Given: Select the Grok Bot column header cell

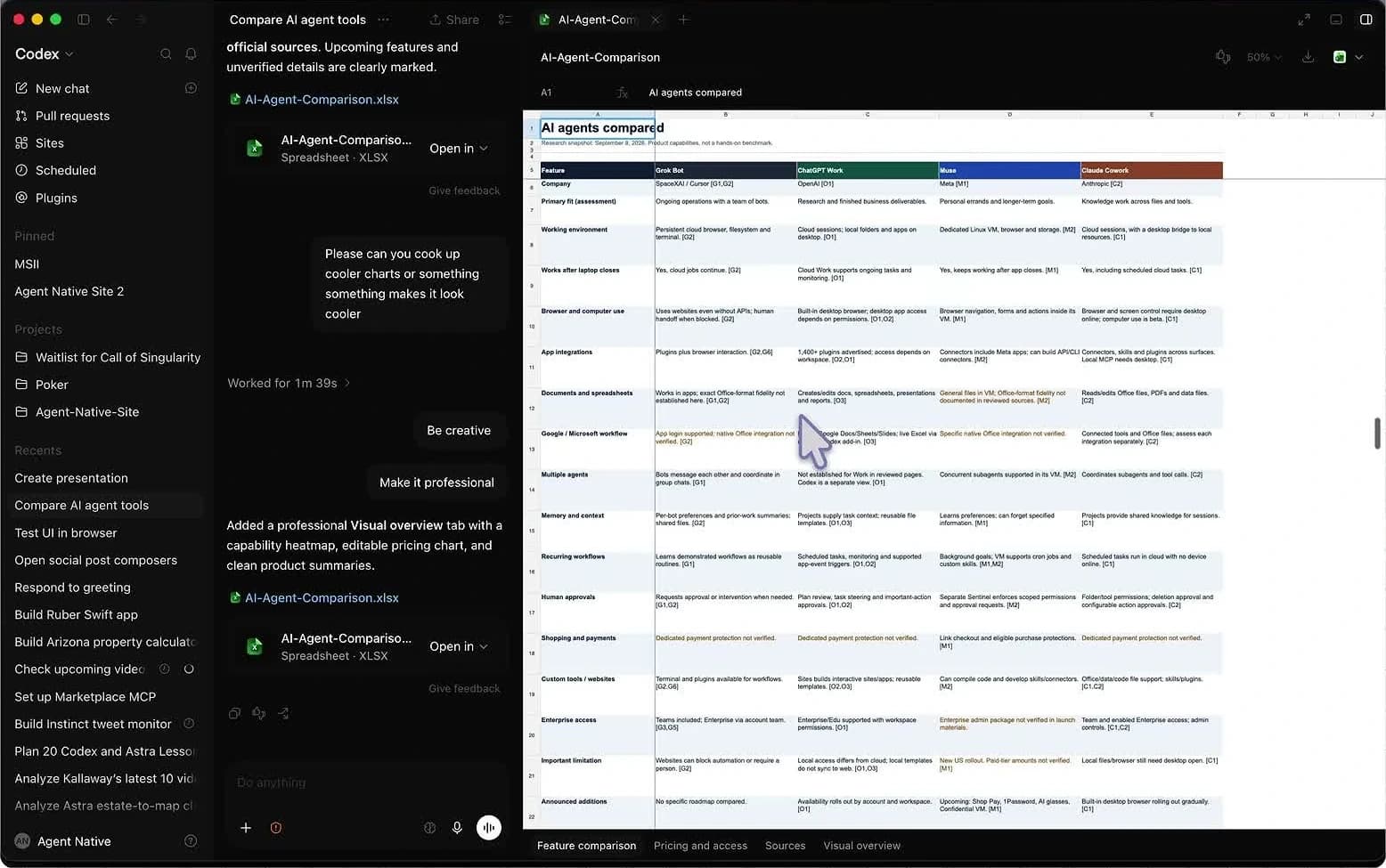Looking at the screenshot, I should (725, 170).
